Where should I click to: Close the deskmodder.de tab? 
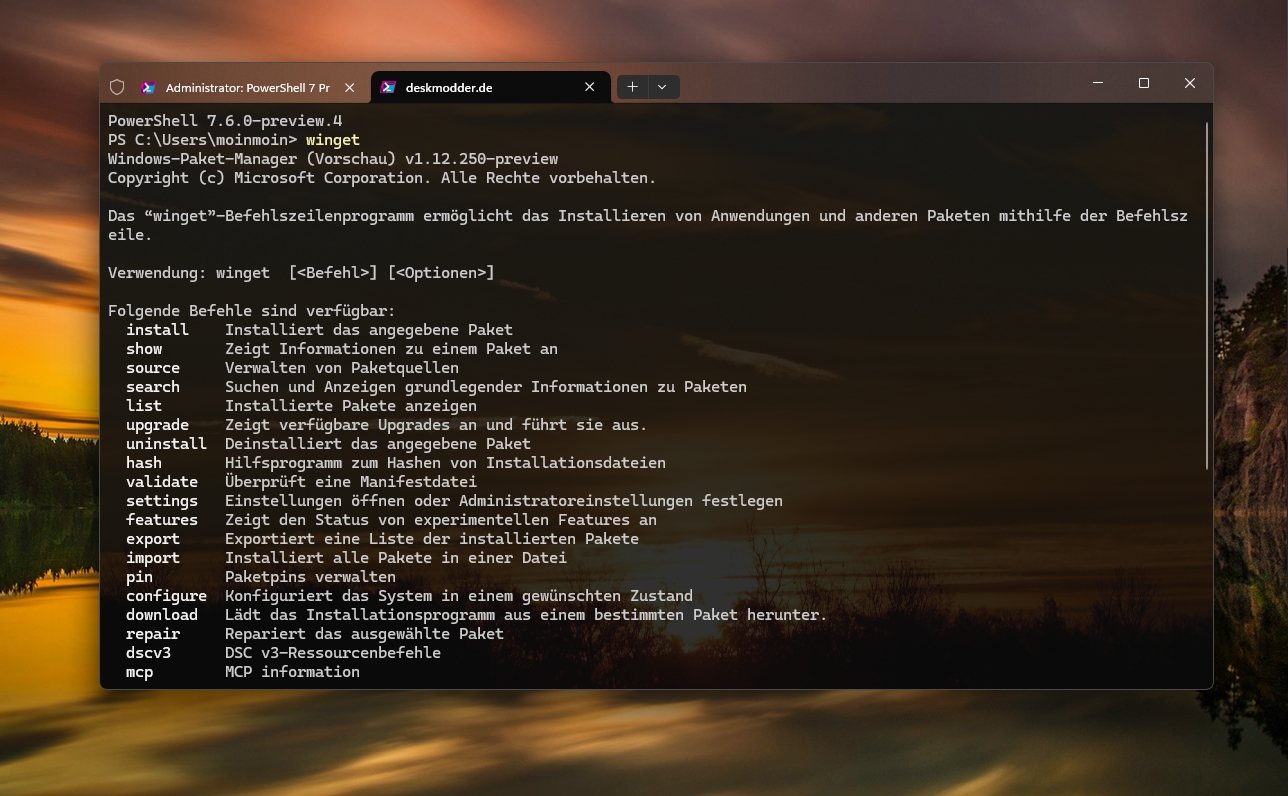coord(590,87)
